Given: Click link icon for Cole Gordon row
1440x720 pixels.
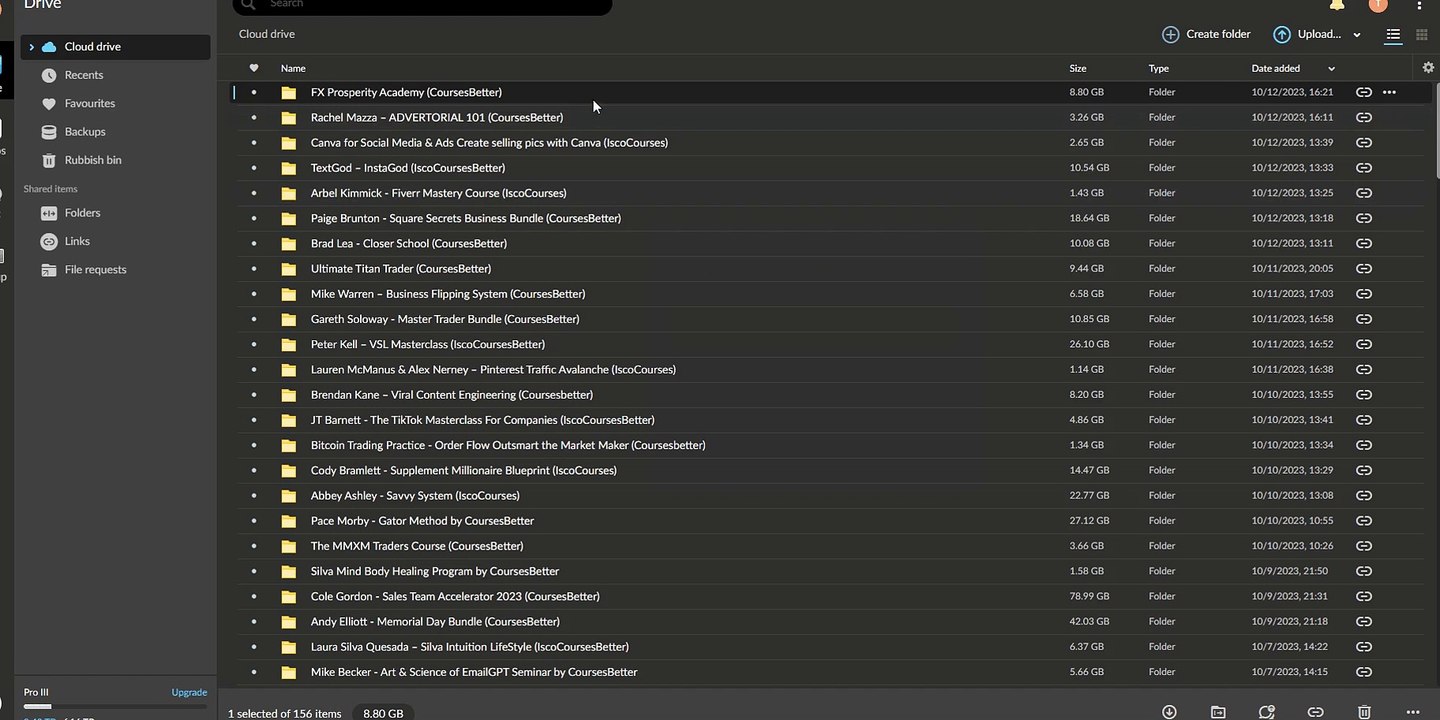Looking at the screenshot, I should [x=1363, y=596].
